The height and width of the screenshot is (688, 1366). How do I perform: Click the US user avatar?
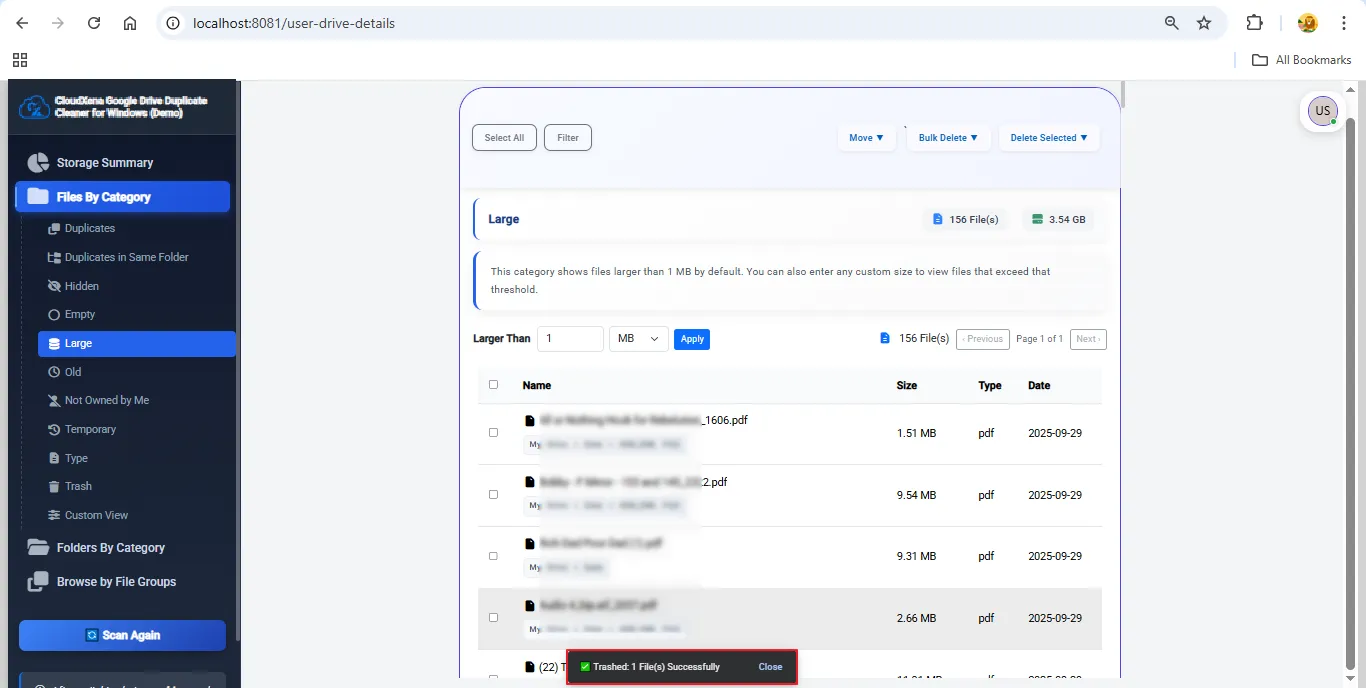(x=1322, y=111)
